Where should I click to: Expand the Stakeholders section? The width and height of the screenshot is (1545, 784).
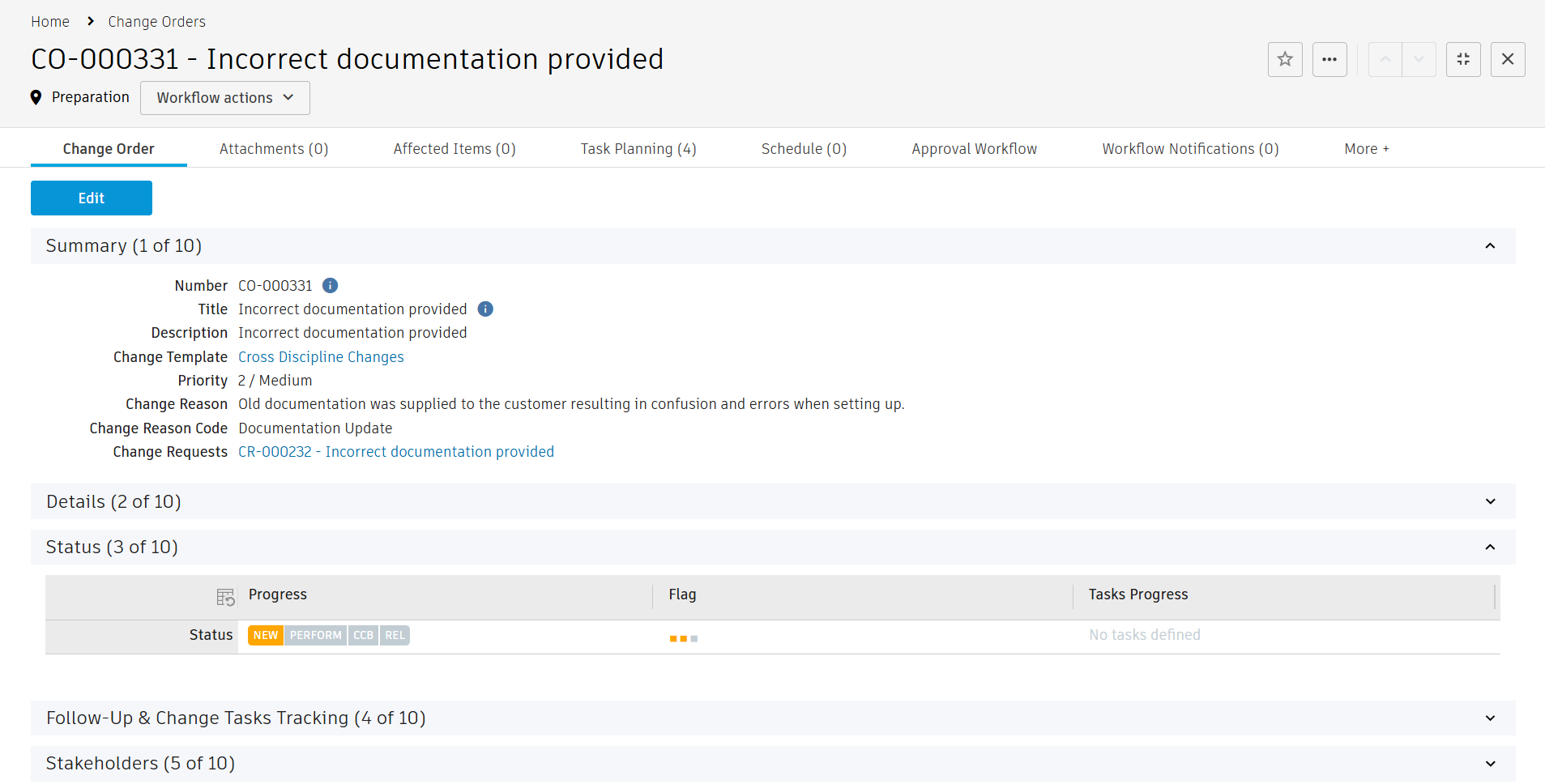(1490, 763)
